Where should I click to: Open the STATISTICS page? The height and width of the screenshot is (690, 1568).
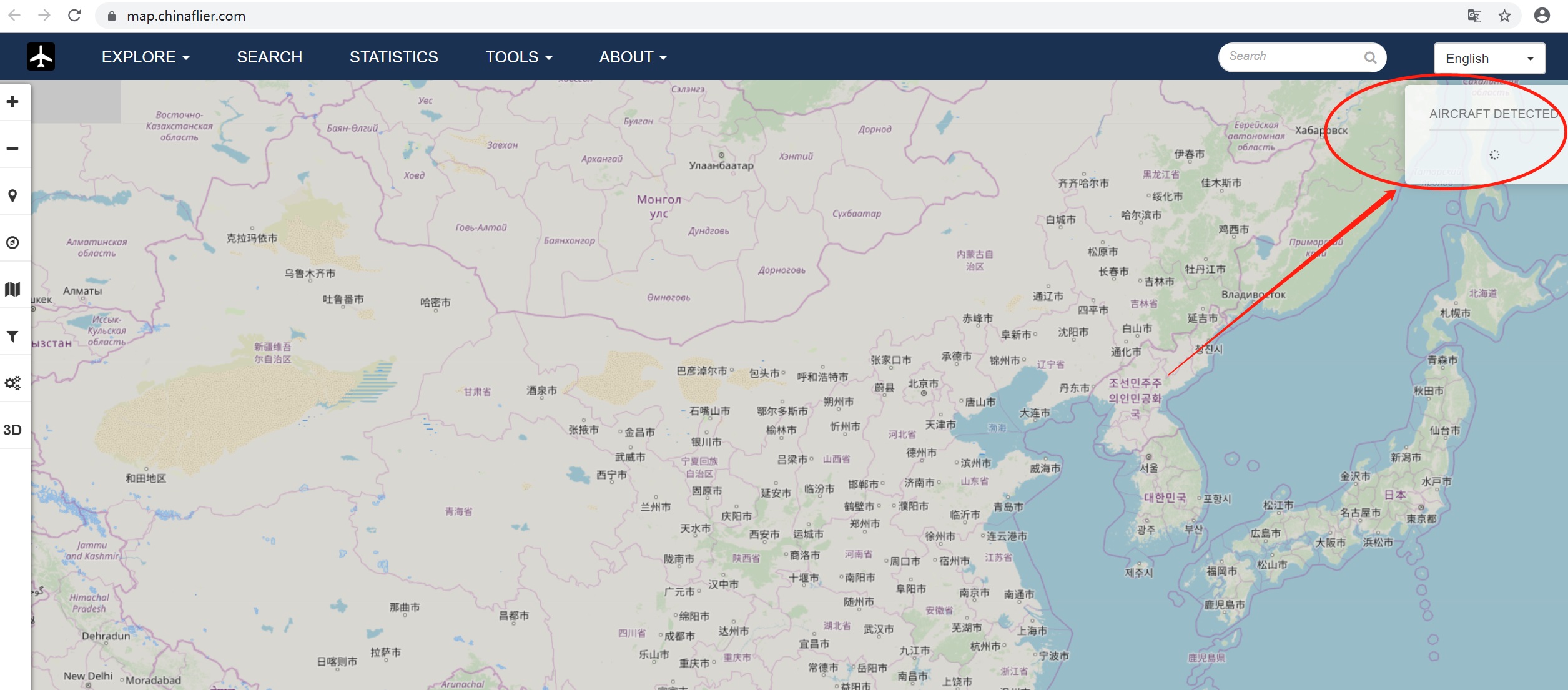393,57
